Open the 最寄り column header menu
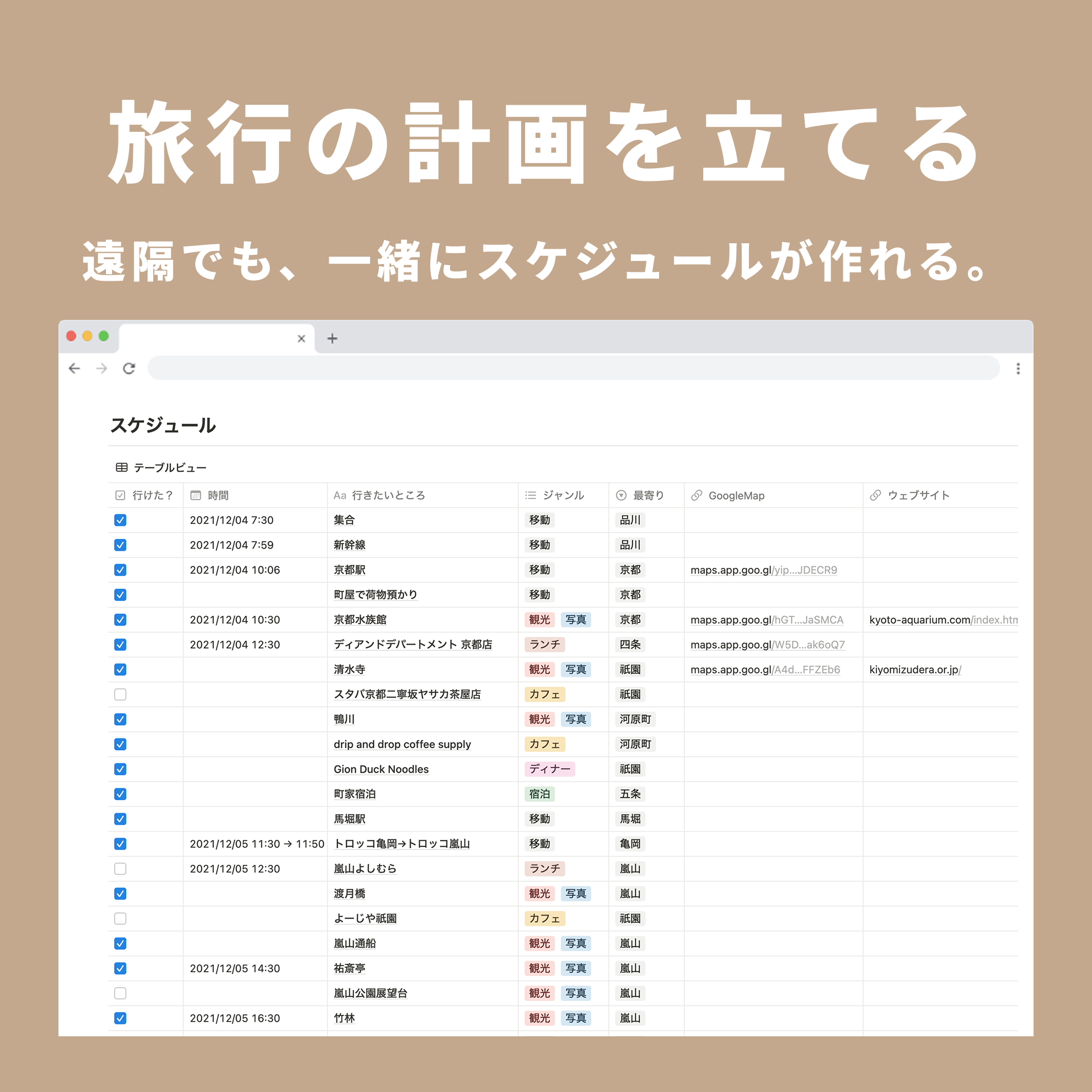The image size is (1092, 1092). pyautogui.click(x=647, y=495)
